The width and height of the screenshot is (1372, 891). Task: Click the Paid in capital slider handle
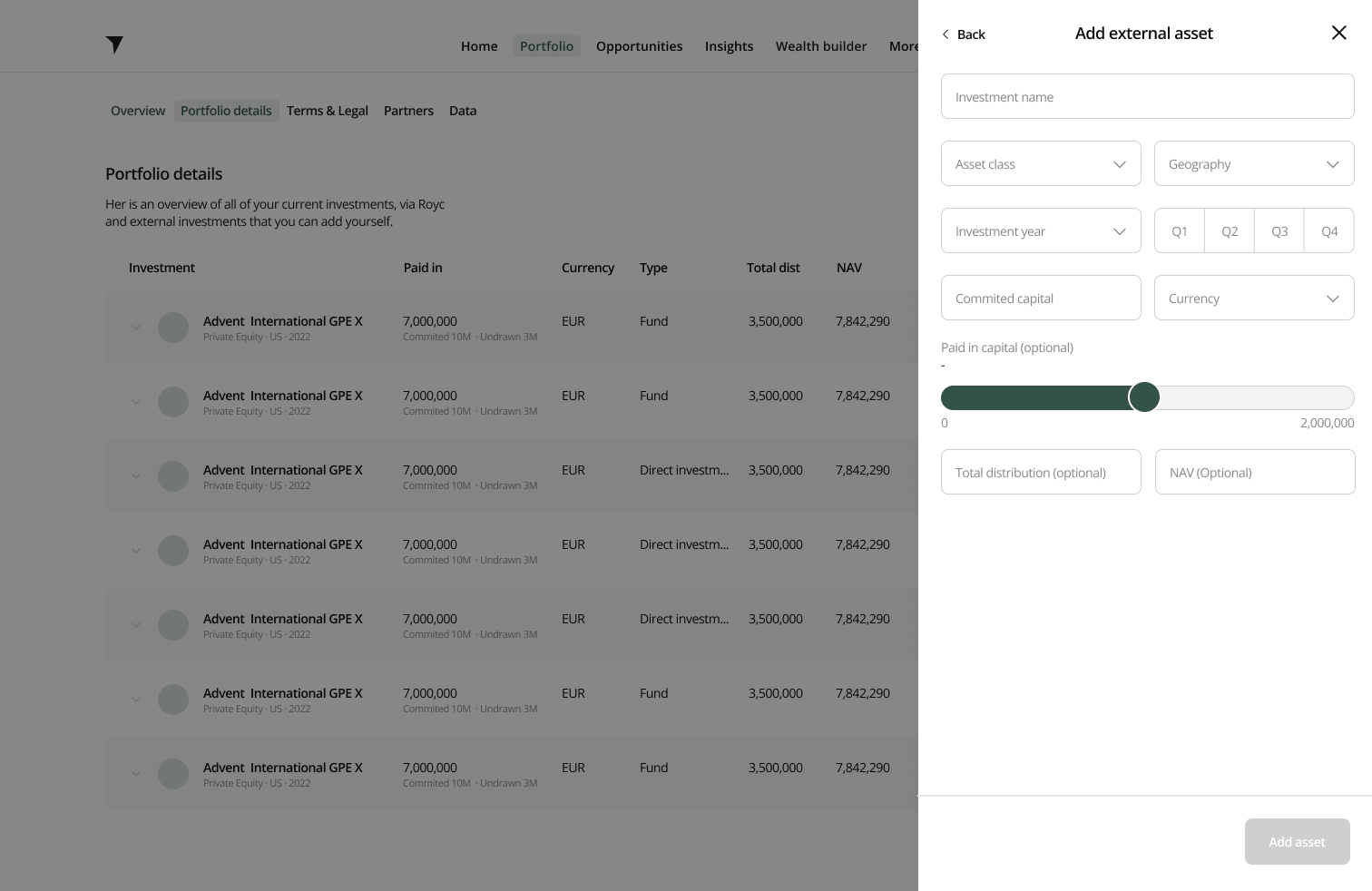tap(1144, 397)
